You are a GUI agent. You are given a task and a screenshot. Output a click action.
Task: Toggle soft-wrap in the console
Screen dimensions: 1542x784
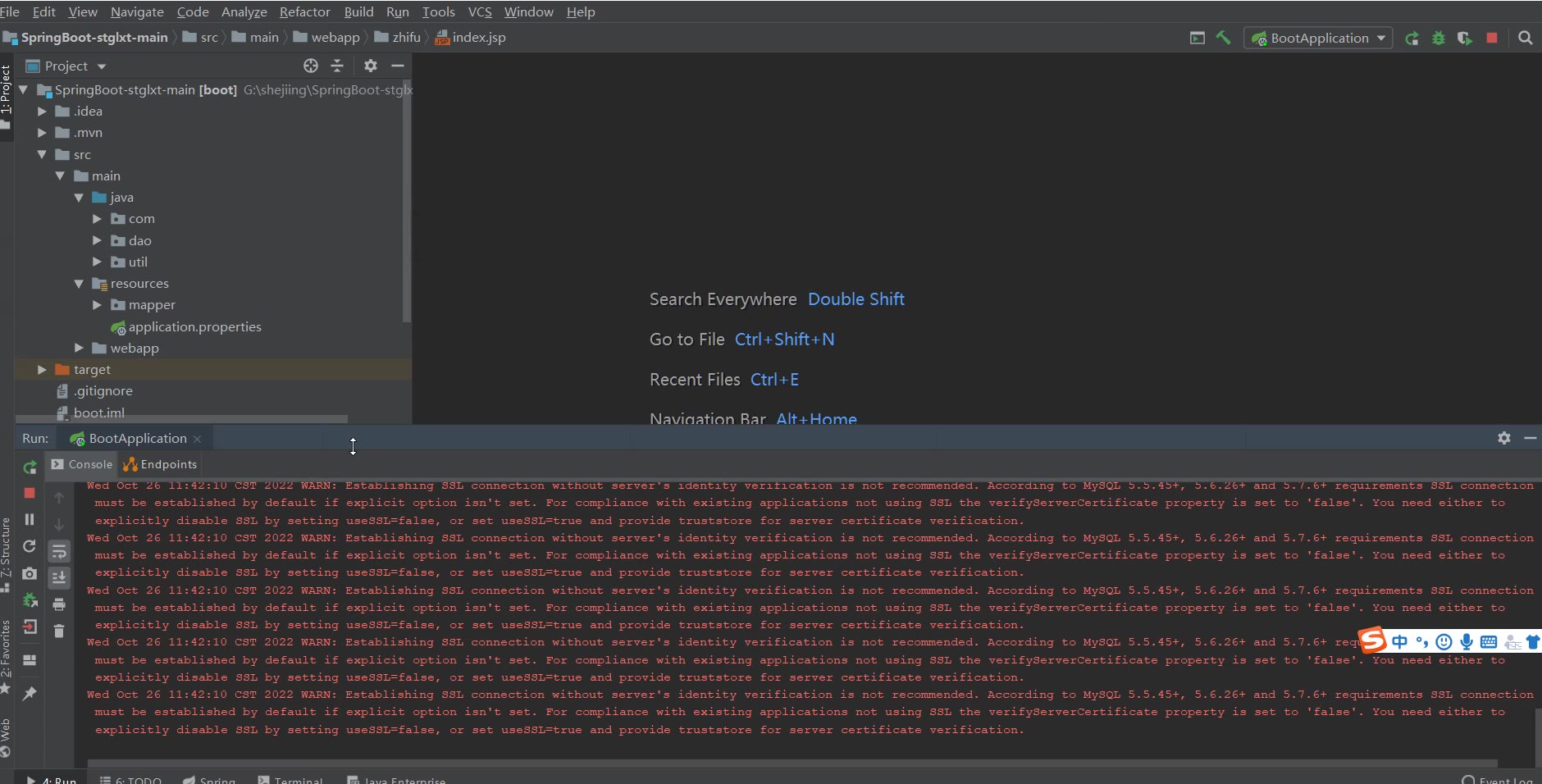tap(59, 551)
